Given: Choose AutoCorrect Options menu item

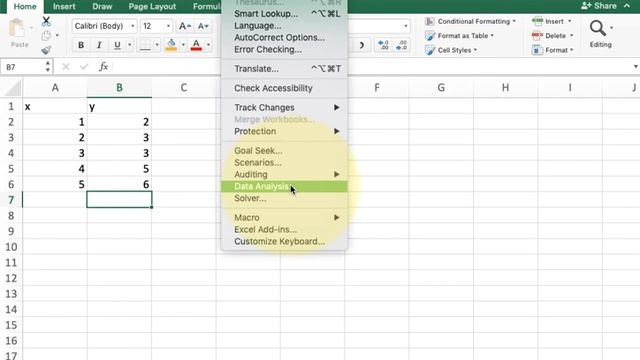Looking at the screenshot, I should tap(284, 38).
